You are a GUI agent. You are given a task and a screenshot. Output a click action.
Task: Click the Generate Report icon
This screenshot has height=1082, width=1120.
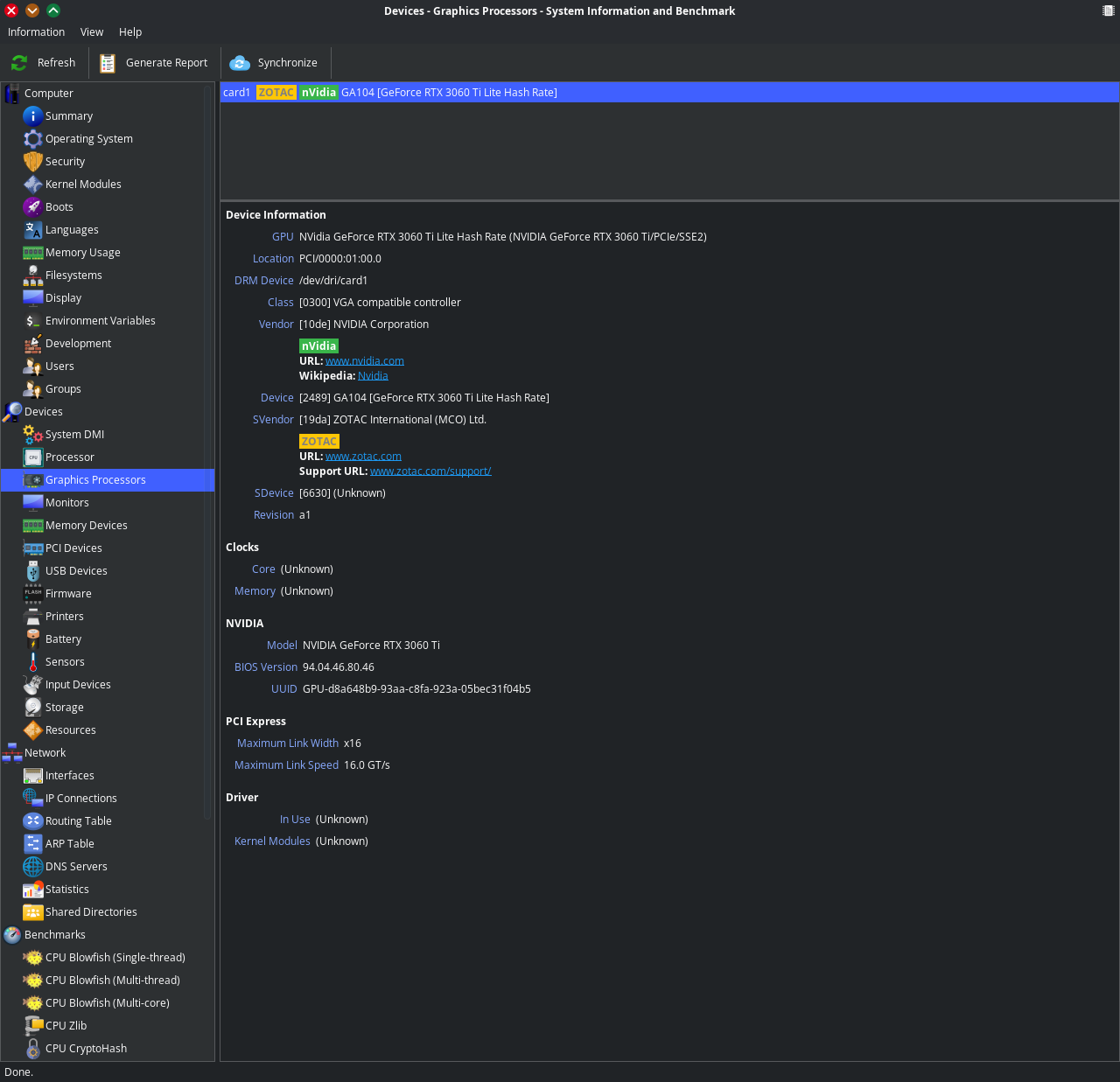(x=108, y=63)
